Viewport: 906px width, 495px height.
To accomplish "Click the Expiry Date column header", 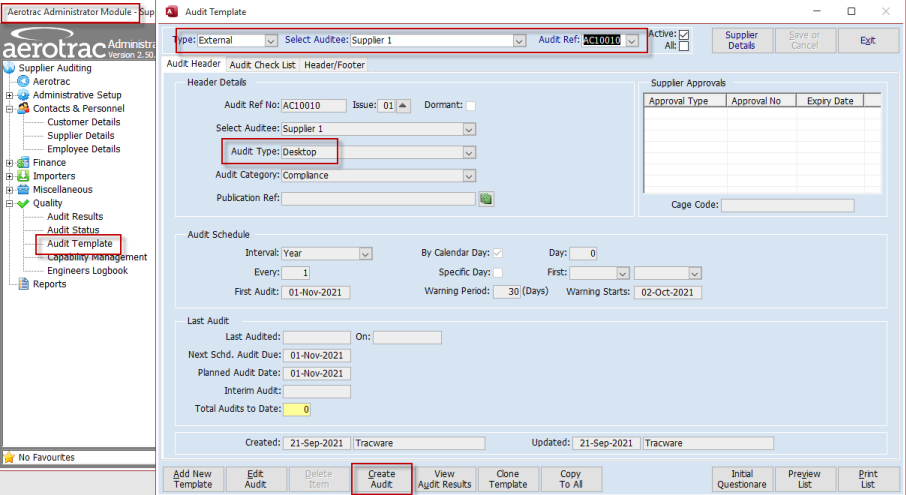I will (830, 101).
